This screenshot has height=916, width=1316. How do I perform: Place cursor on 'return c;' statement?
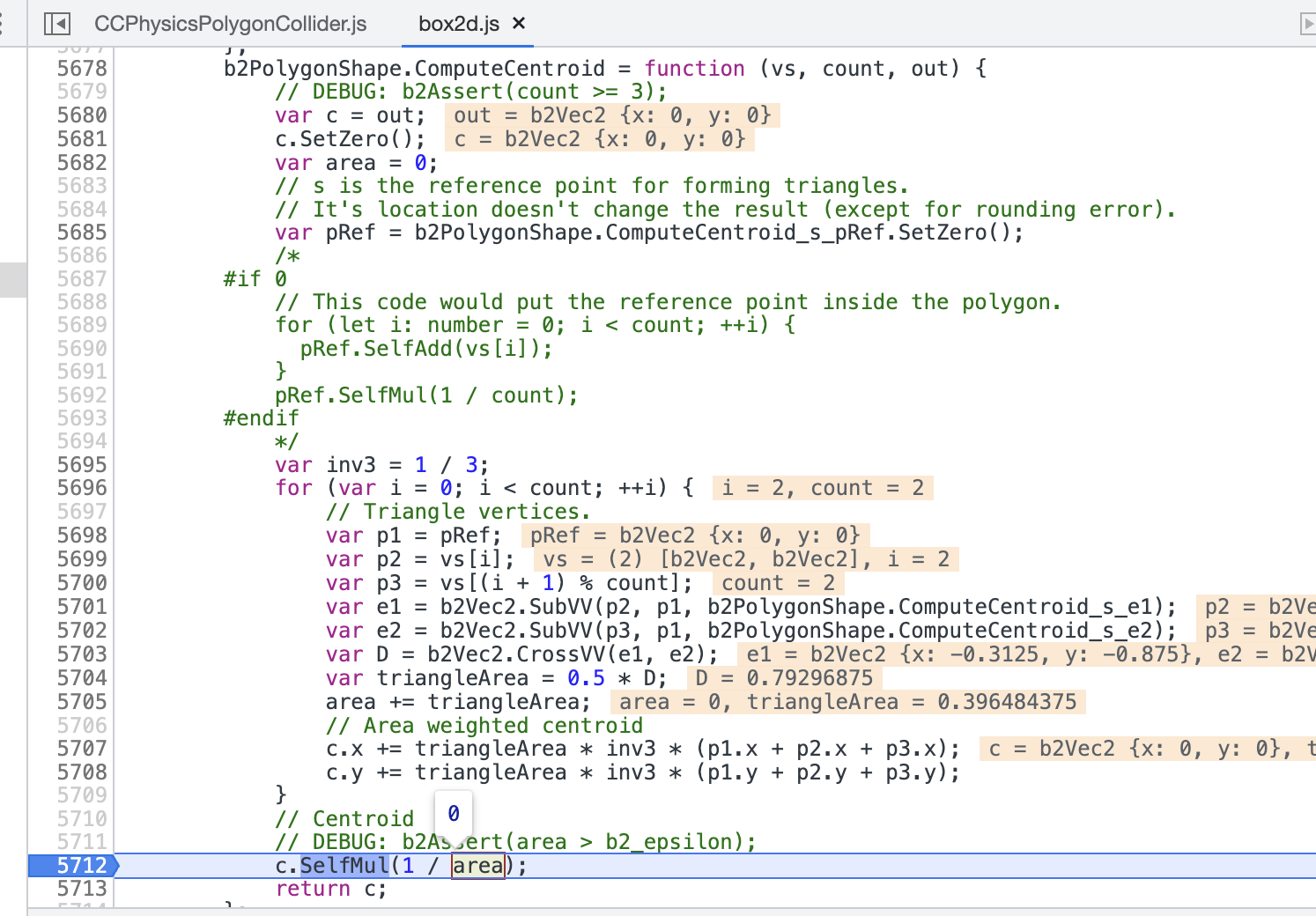[331, 889]
